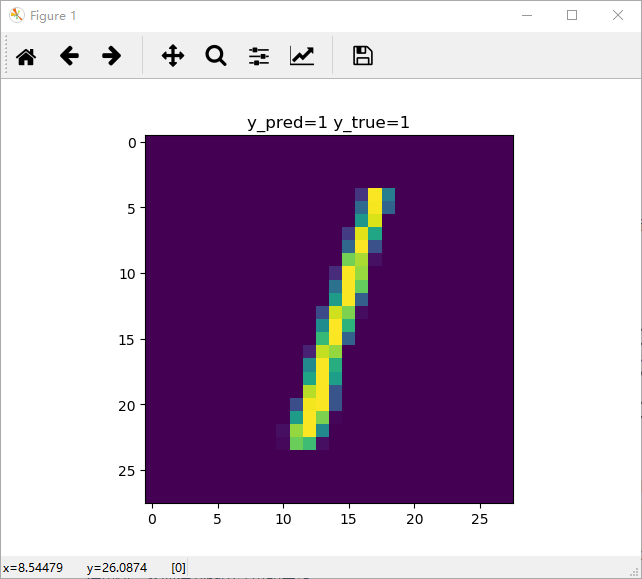Open the Configure subplots dialog
This screenshot has width=642, height=579.
(x=259, y=56)
